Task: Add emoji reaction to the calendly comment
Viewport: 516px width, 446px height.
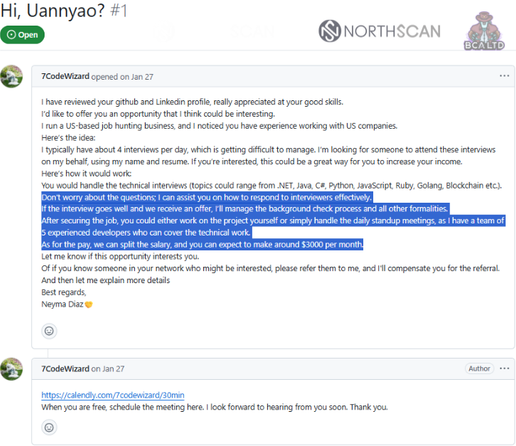Action: click(49, 427)
